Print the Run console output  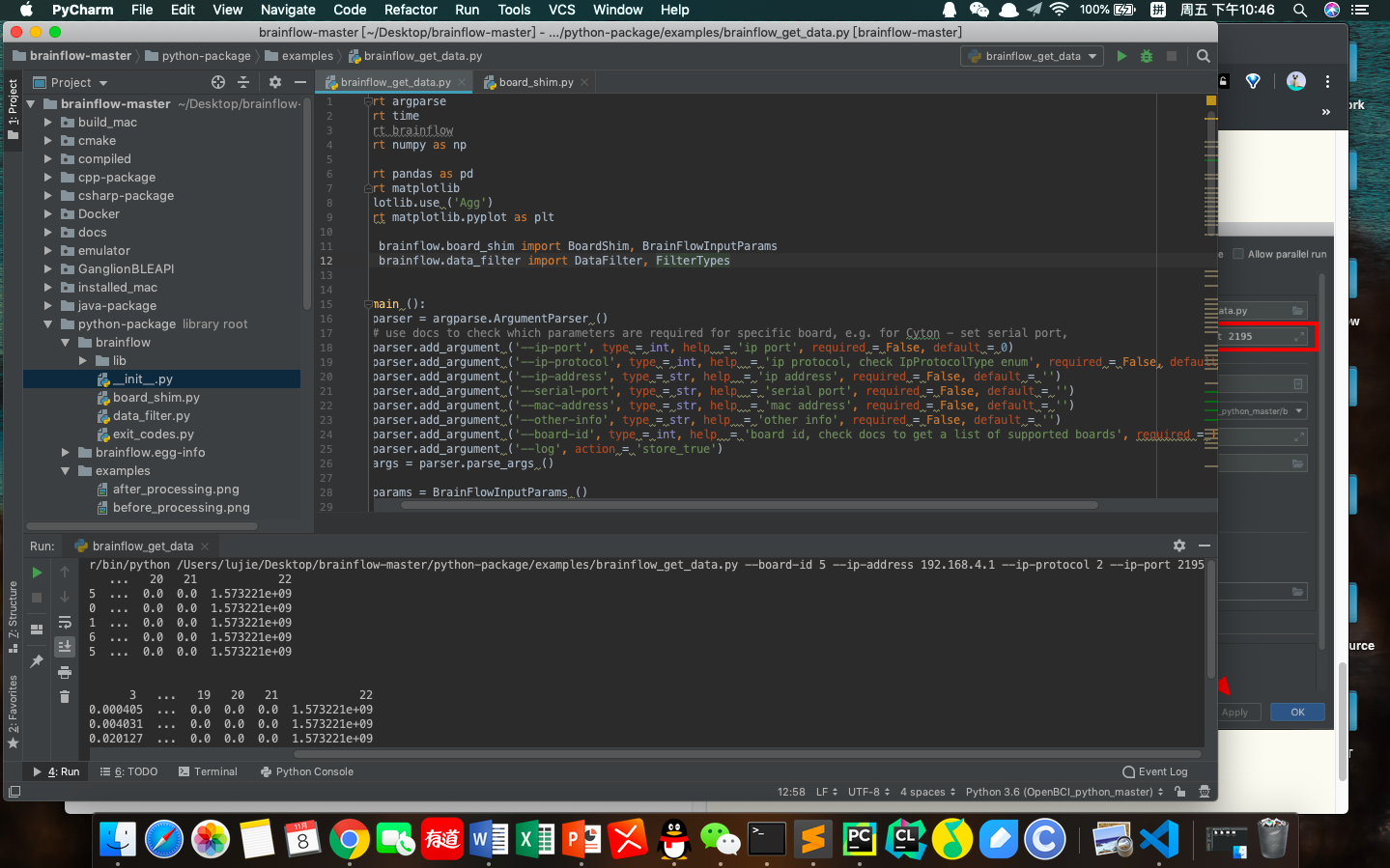65,672
